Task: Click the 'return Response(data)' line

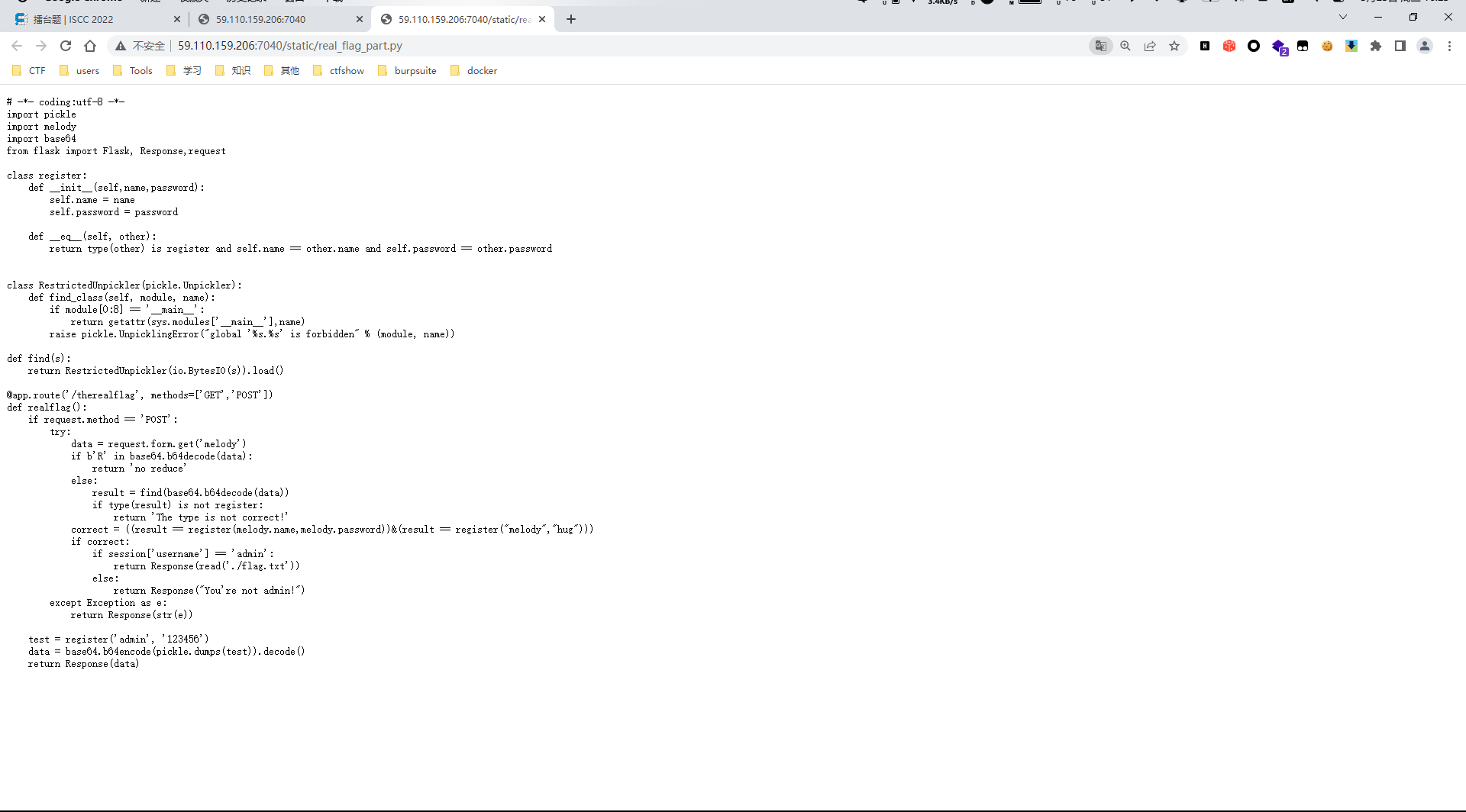Action: [84, 664]
